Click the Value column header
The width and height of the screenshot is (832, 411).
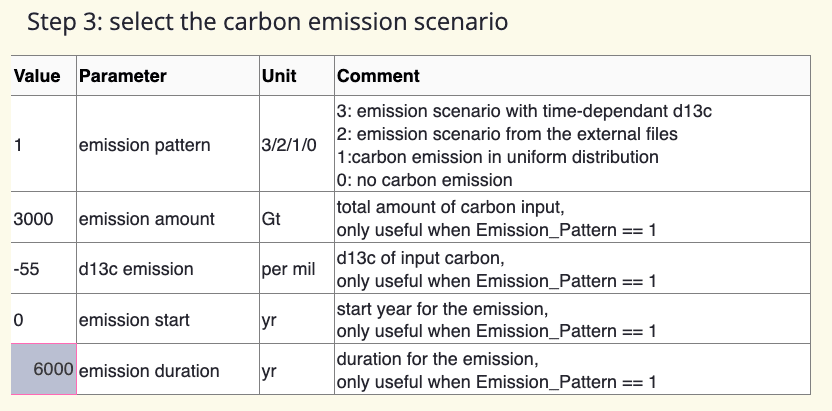coord(37,76)
